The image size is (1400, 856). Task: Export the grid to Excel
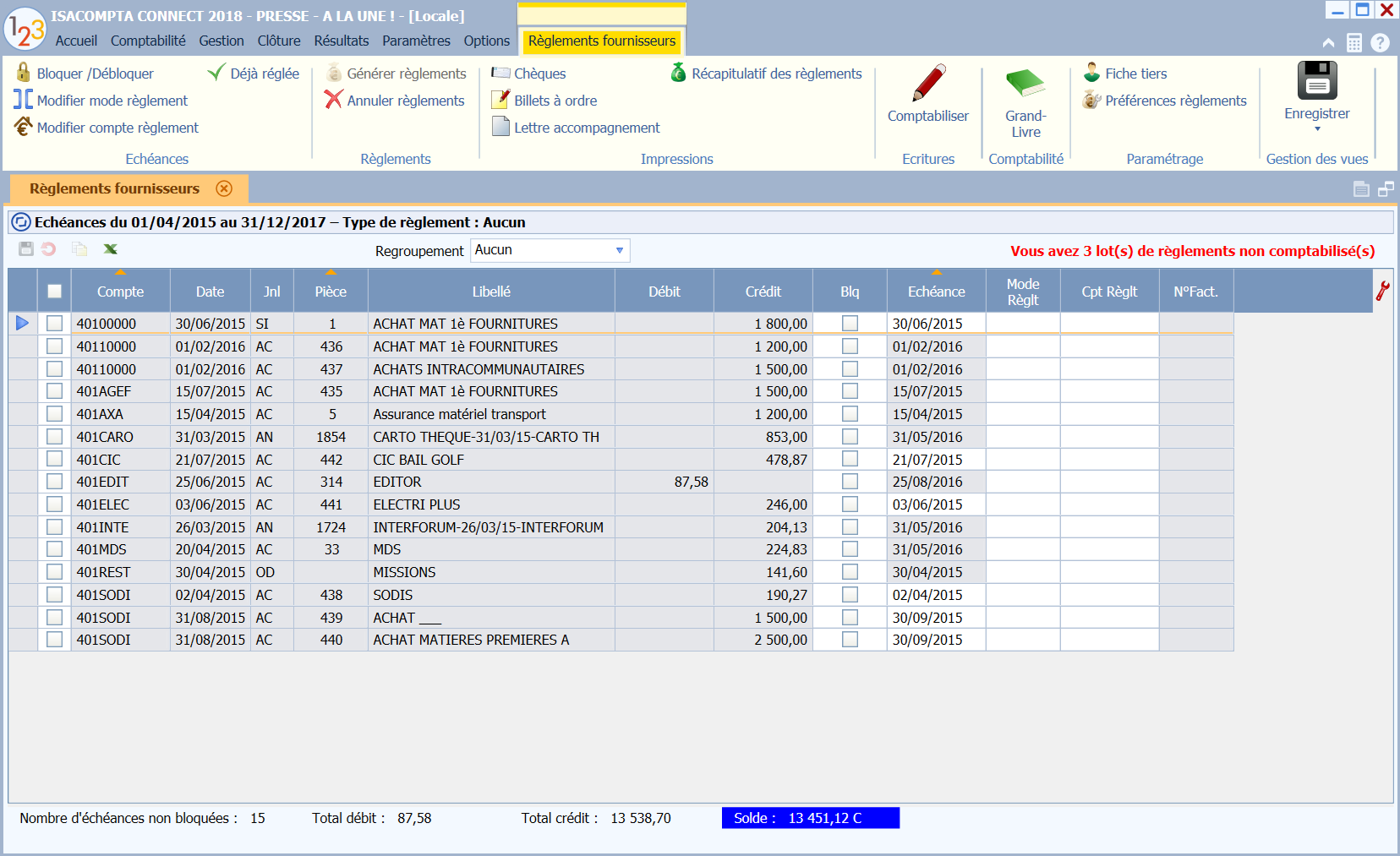[x=110, y=249]
